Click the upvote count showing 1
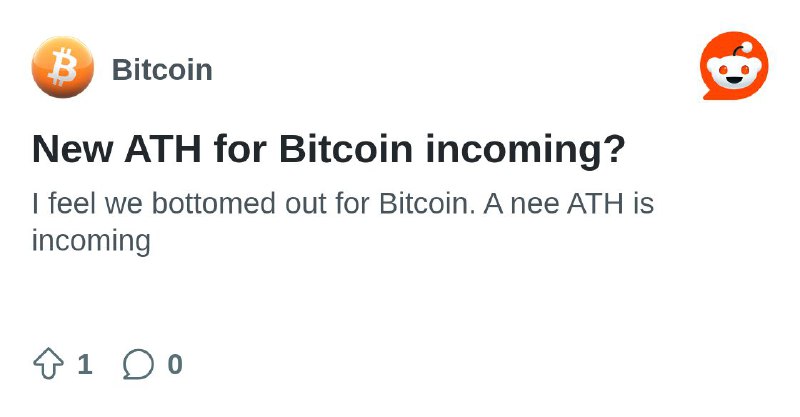 click(x=85, y=364)
